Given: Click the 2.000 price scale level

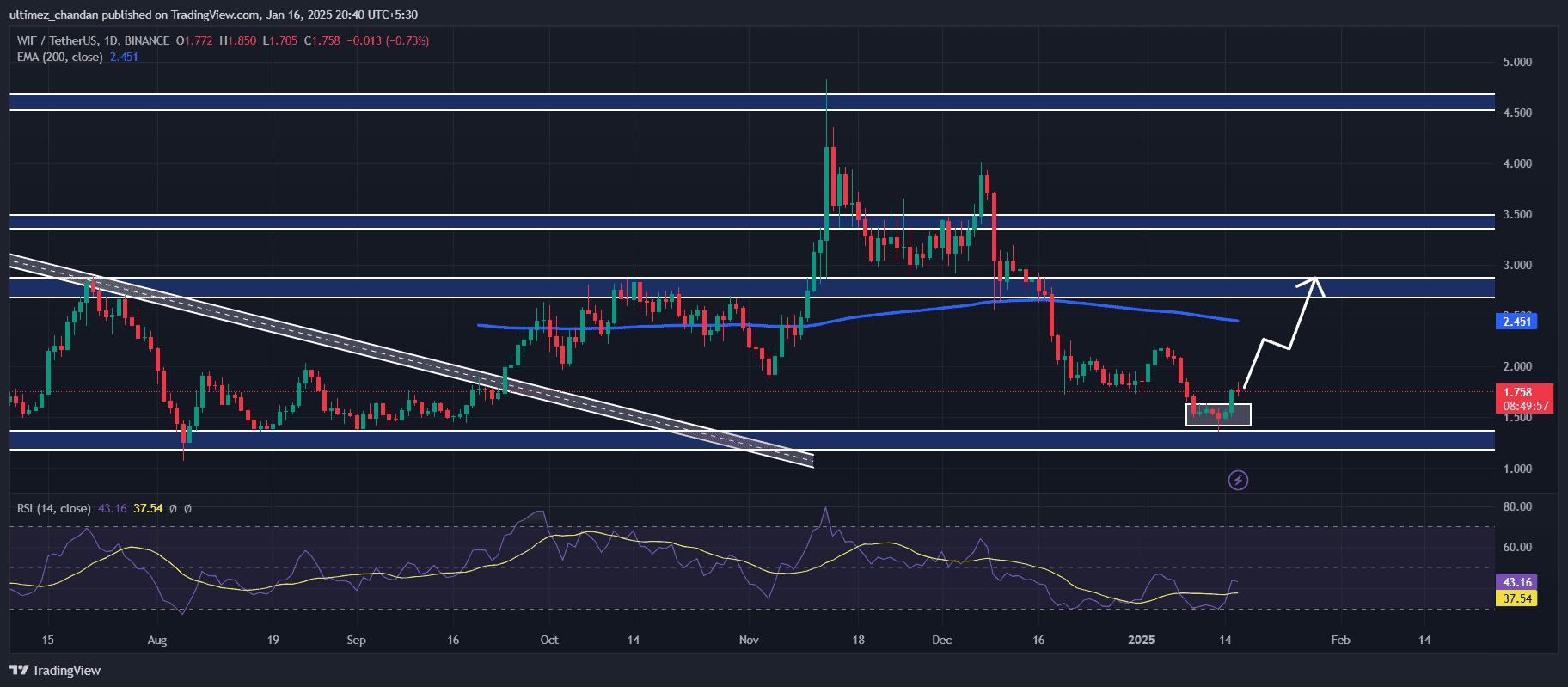Looking at the screenshot, I should pos(1517,366).
